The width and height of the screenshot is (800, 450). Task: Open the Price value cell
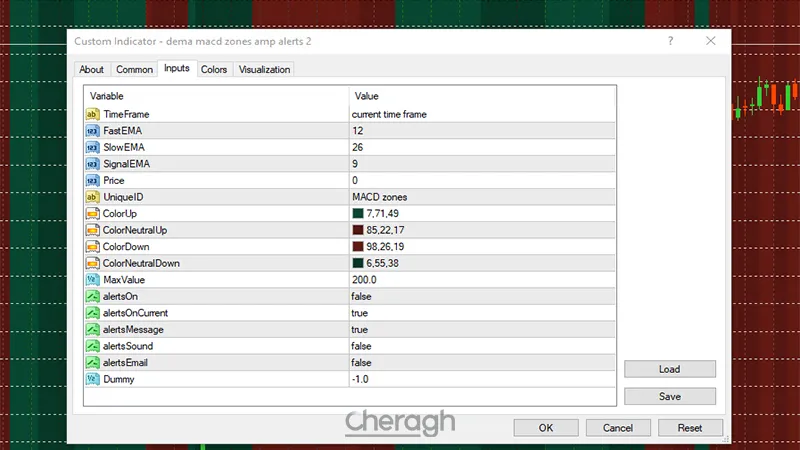480,181
